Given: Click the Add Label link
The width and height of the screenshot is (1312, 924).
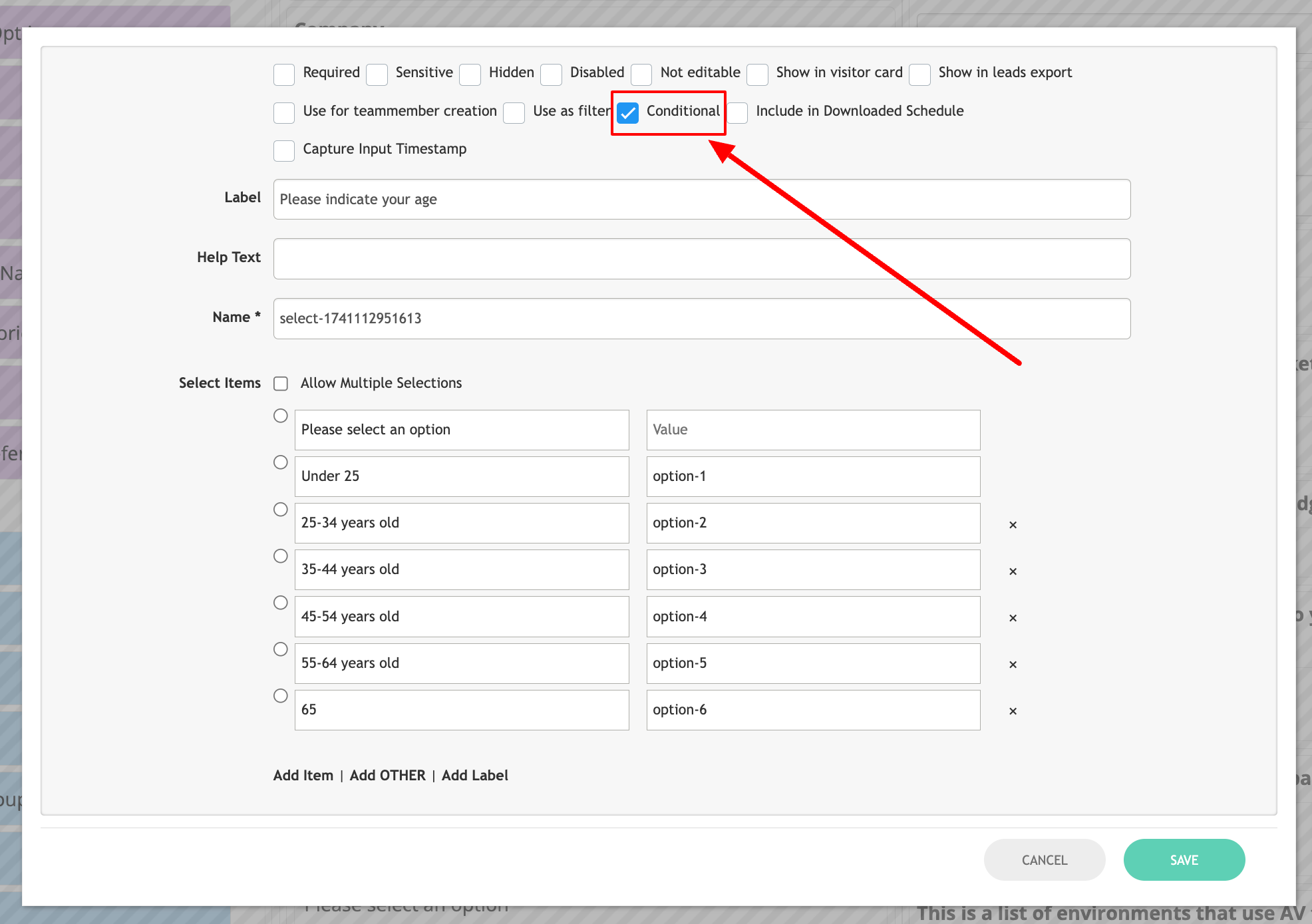Looking at the screenshot, I should tap(474, 776).
